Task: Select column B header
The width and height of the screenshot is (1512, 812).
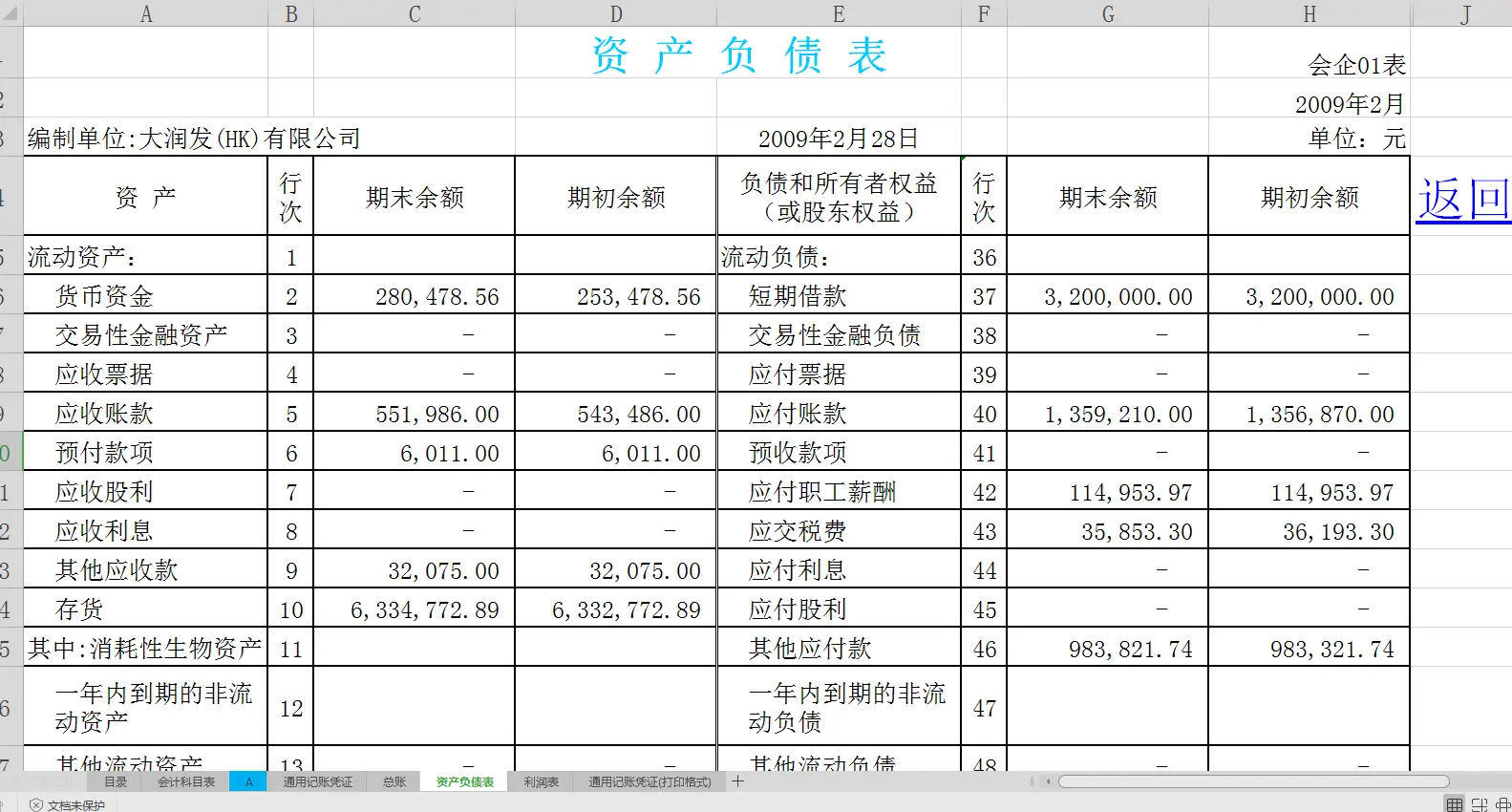Action: click(x=291, y=13)
